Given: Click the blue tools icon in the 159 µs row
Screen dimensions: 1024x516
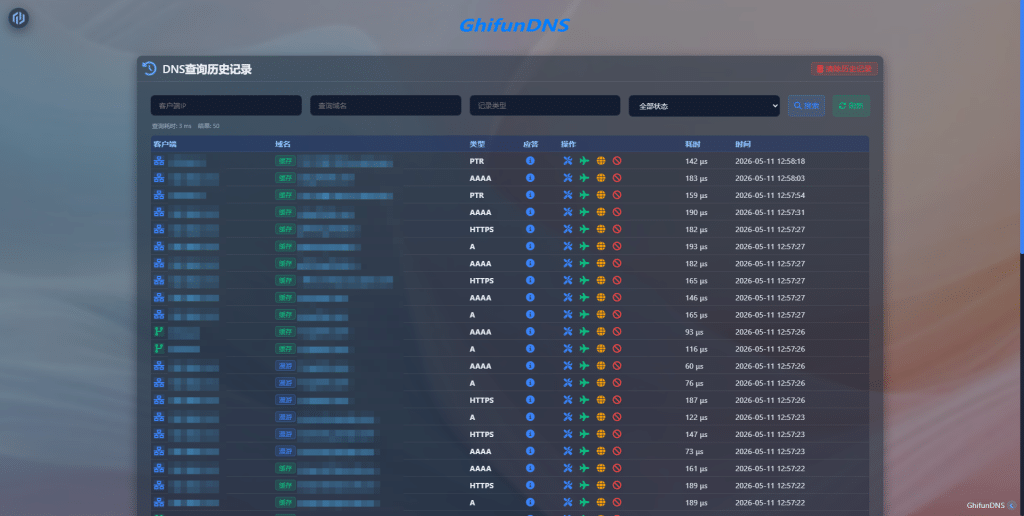Looking at the screenshot, I should tap(568, 195).
